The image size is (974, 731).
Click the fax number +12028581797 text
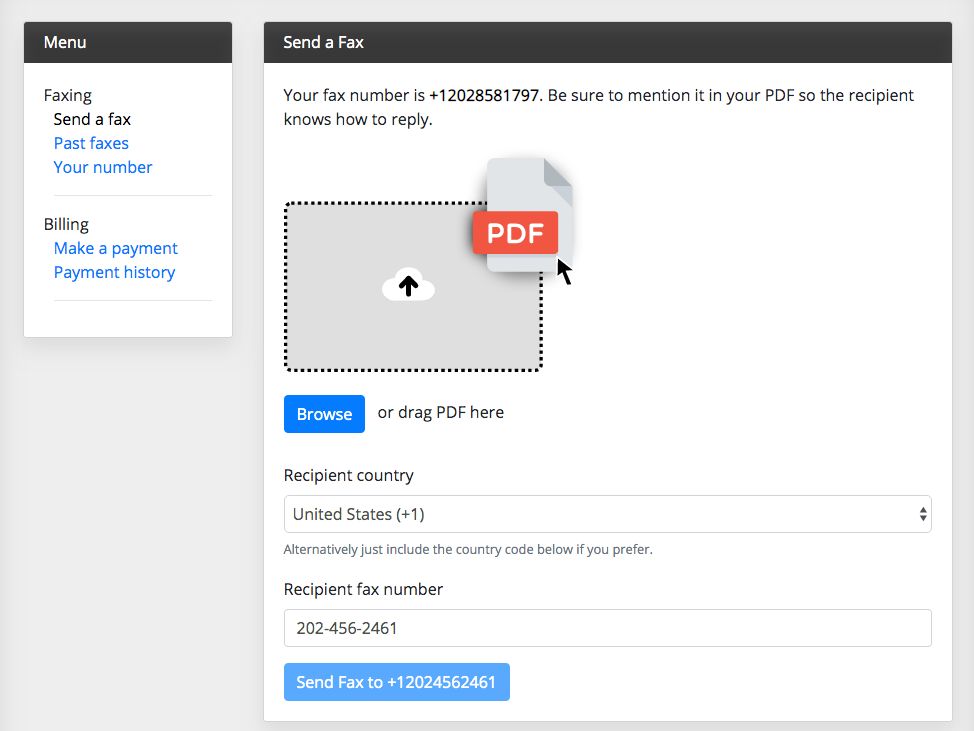[477, 95]
